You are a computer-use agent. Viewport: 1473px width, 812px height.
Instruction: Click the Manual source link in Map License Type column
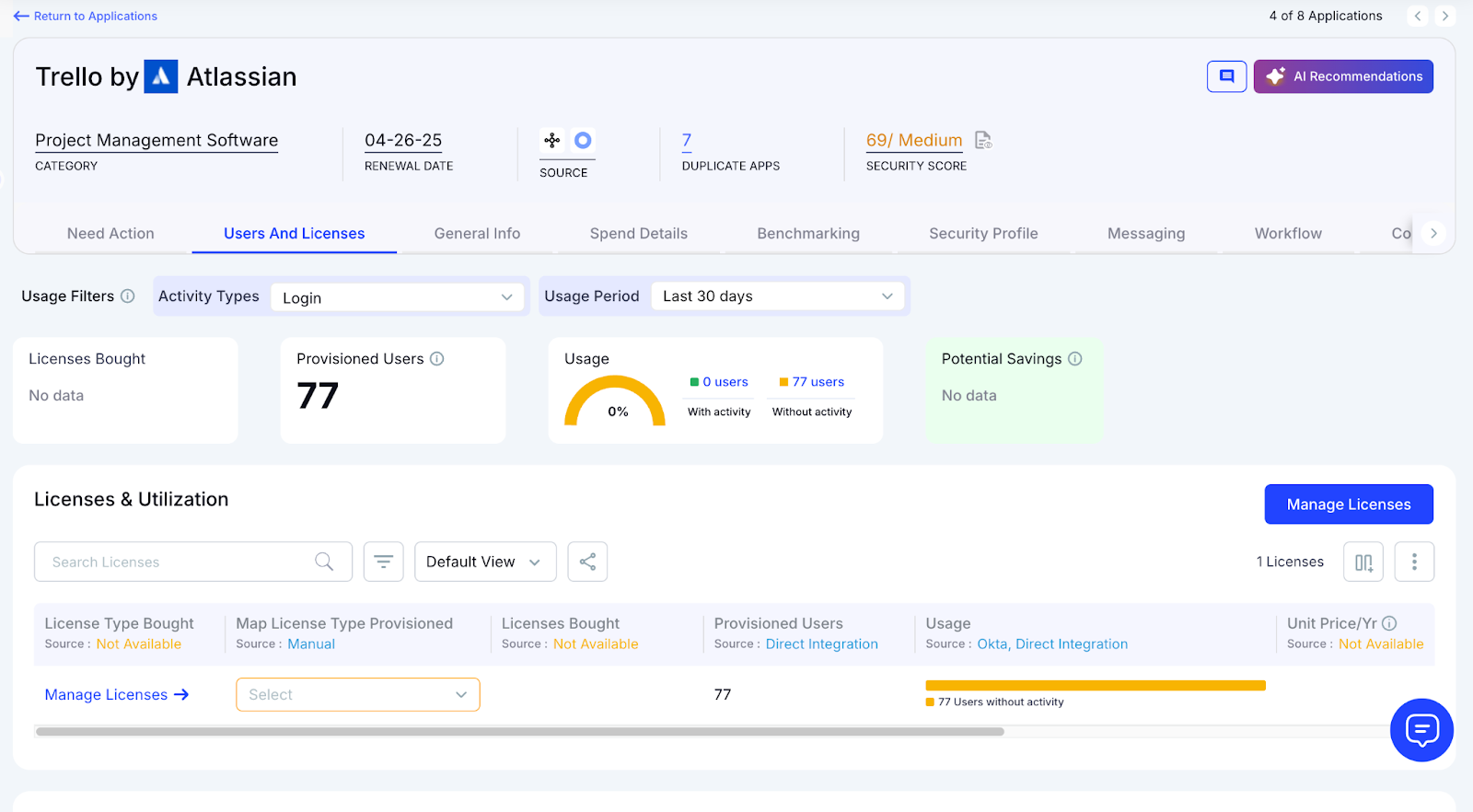(311, 644)
